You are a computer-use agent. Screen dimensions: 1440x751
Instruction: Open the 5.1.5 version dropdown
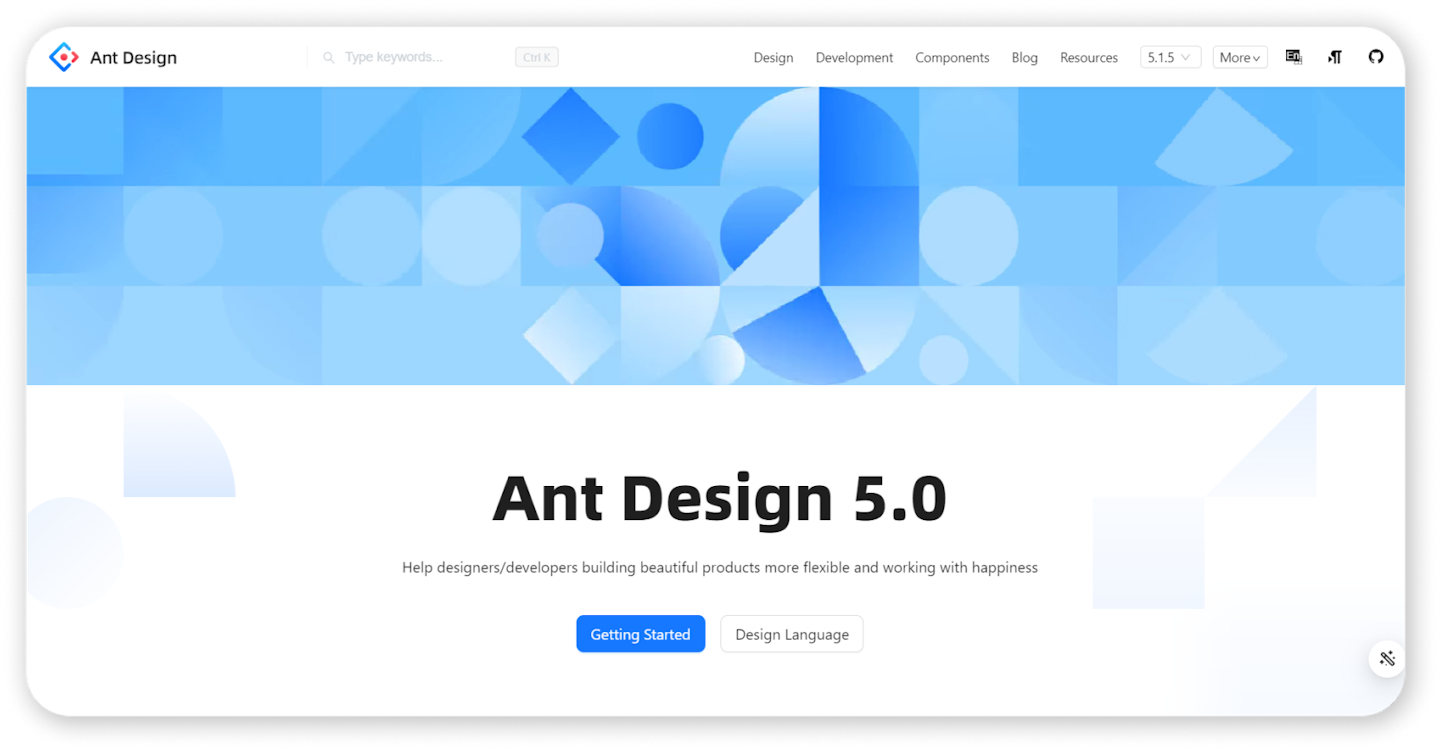(x=1170, y=58)
